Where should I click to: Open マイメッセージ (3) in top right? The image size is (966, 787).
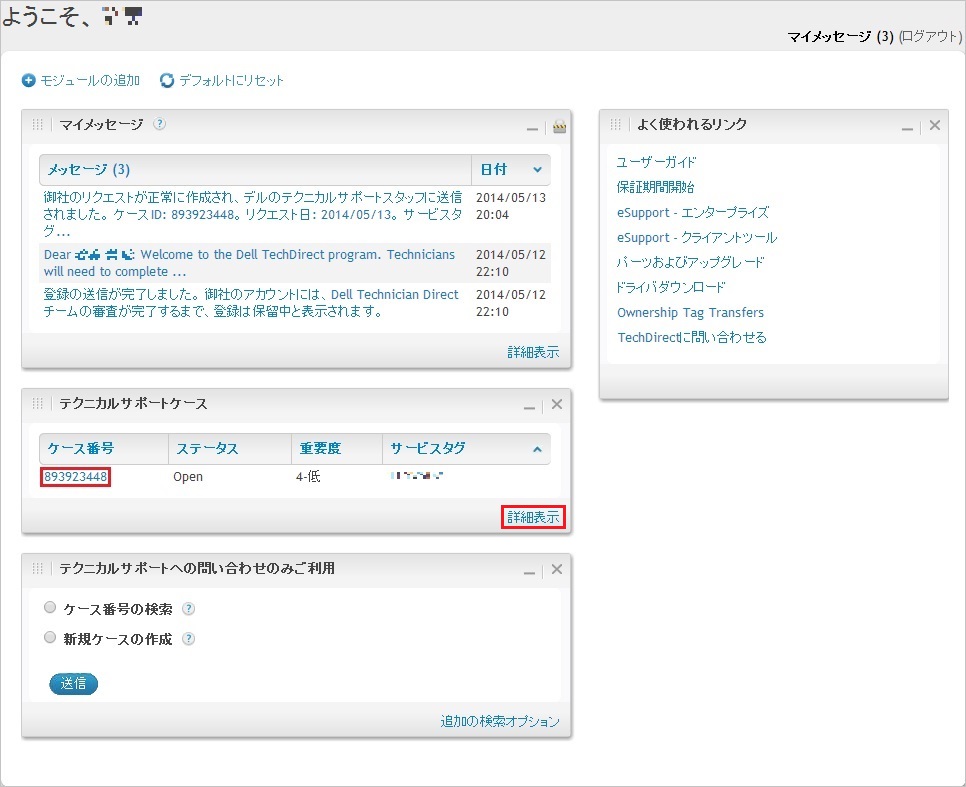pos(840,37)
